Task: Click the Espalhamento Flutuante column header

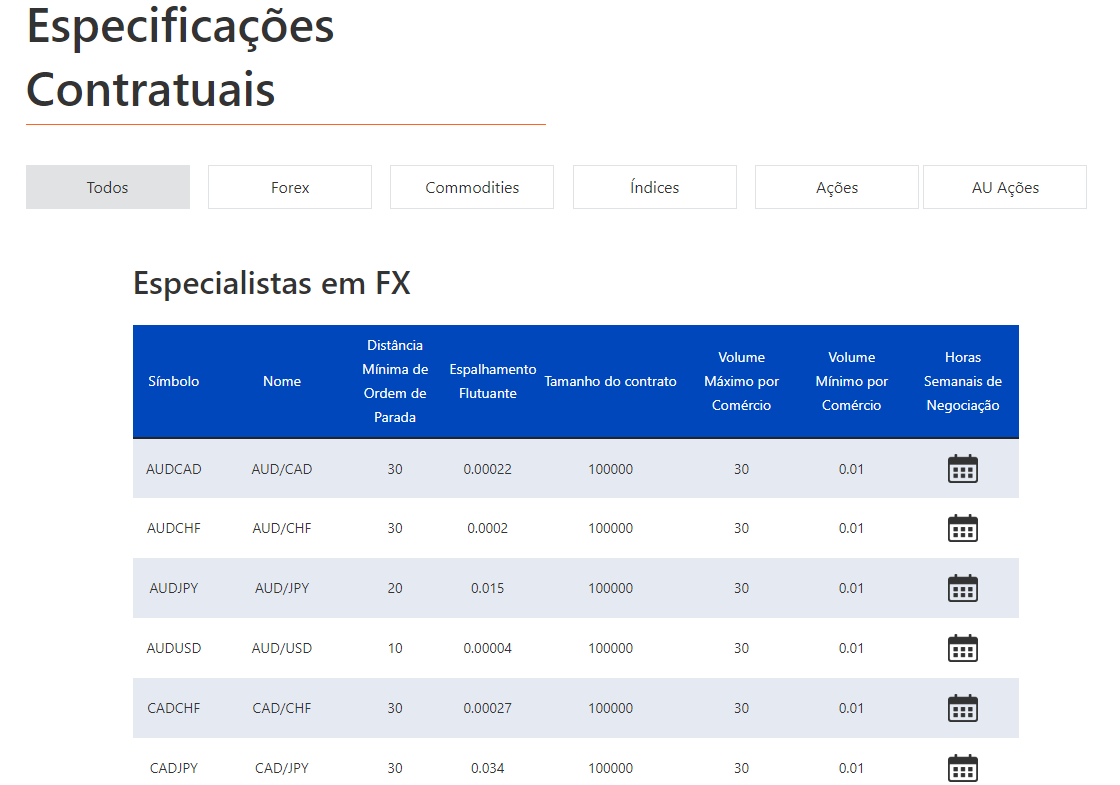Action: [x=492, y=381]
